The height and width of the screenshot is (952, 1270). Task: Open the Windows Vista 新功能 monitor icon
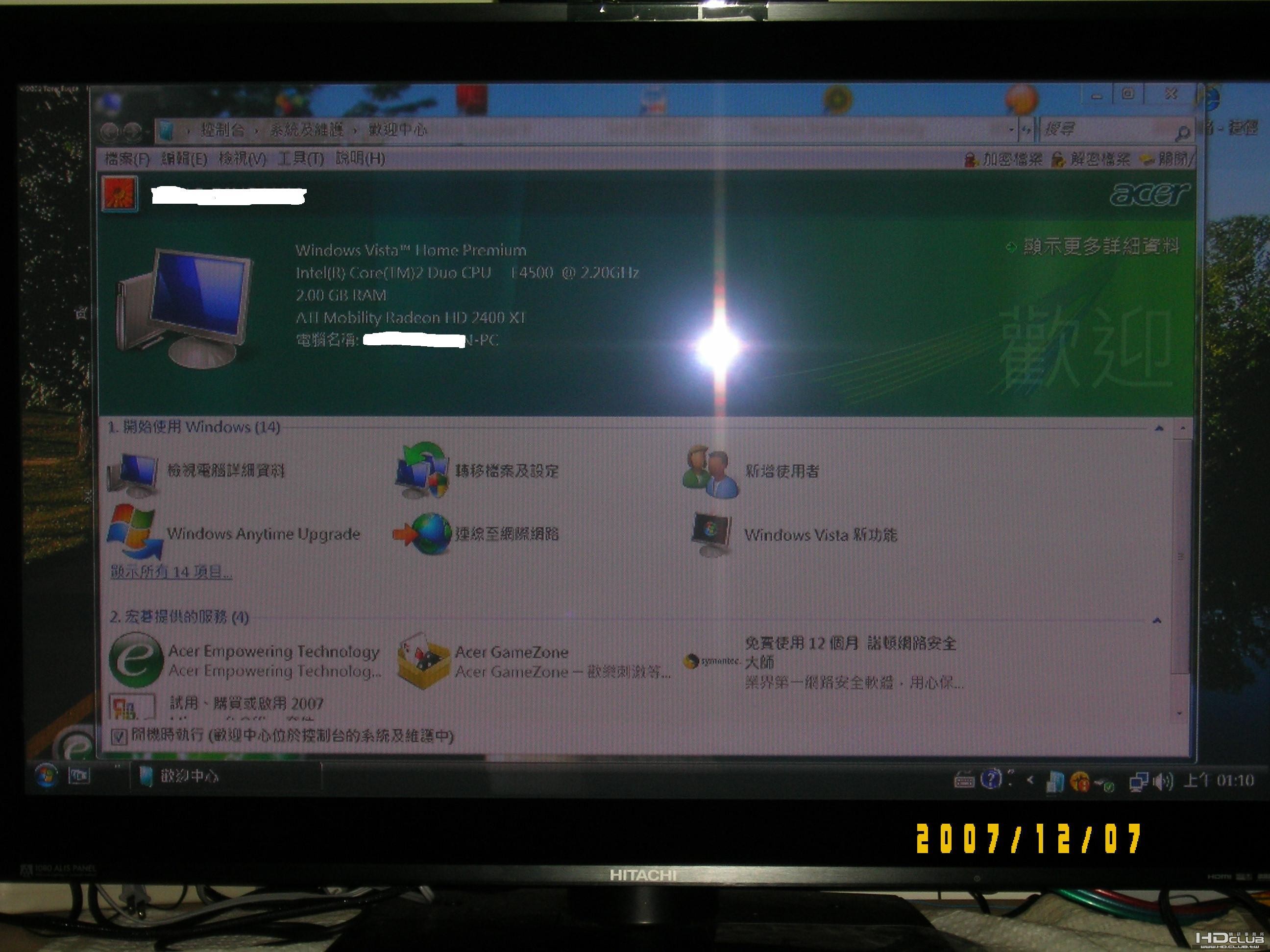click(711, 534)
